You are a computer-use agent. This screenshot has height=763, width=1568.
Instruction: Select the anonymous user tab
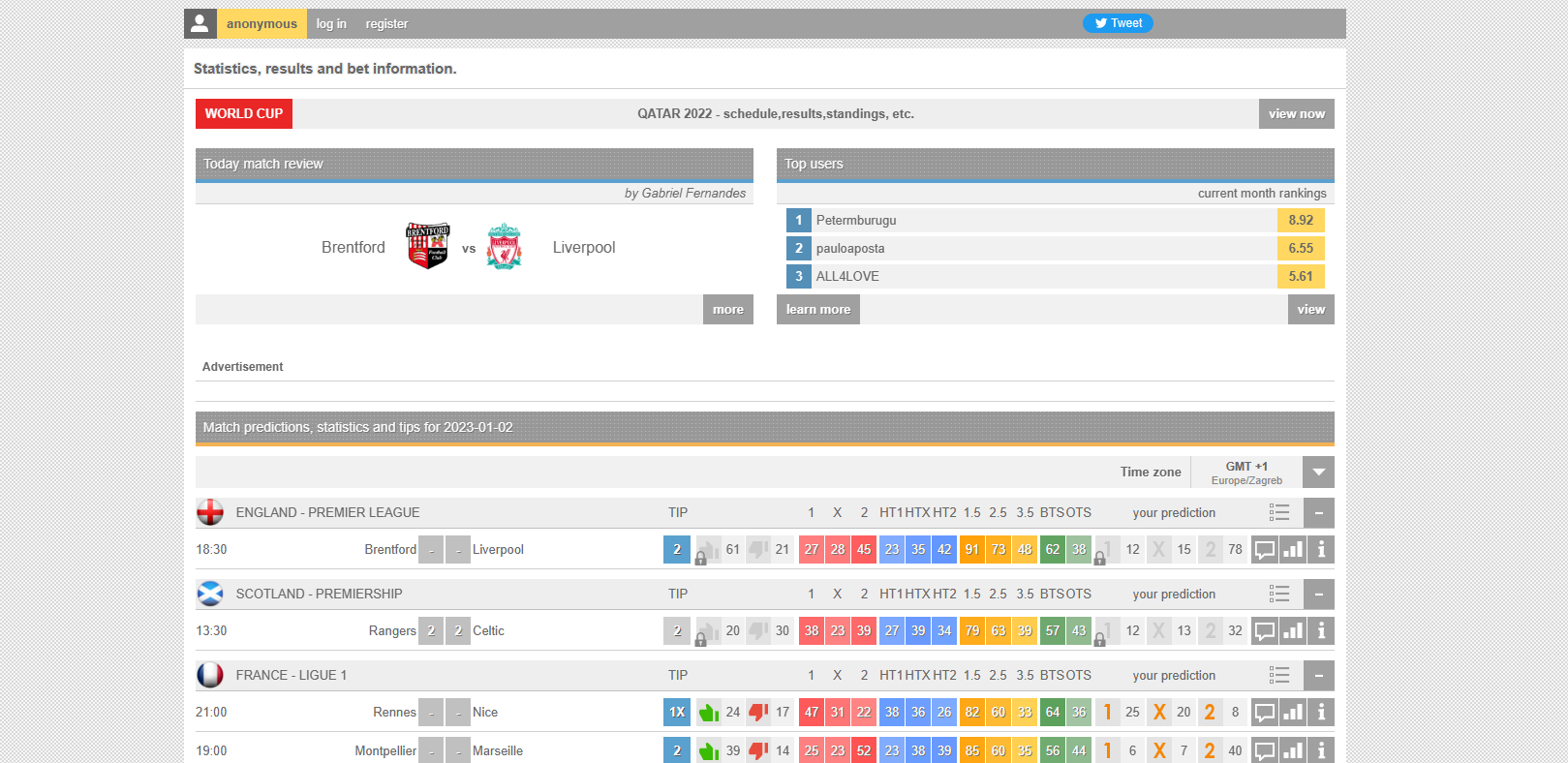click(261, 23)
